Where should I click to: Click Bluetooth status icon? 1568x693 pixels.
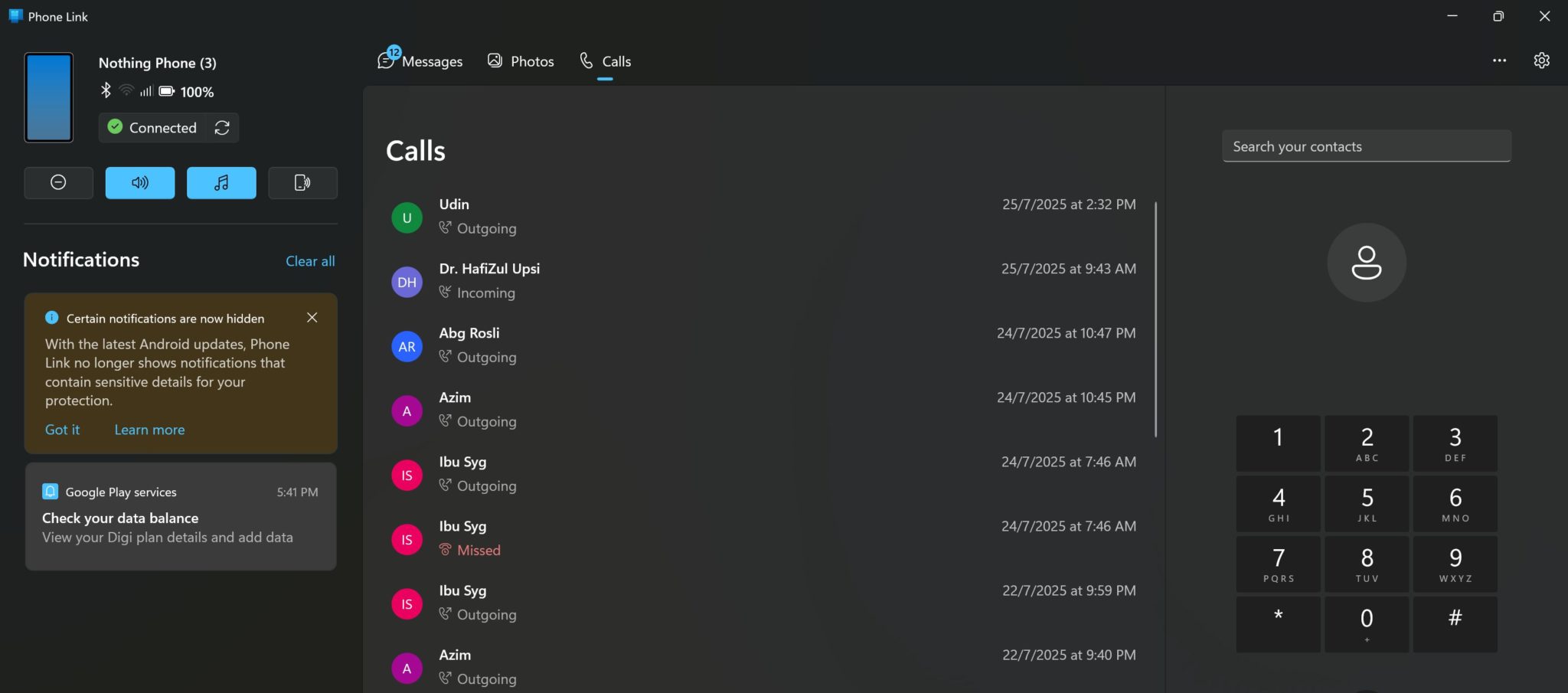coord(106,90)
